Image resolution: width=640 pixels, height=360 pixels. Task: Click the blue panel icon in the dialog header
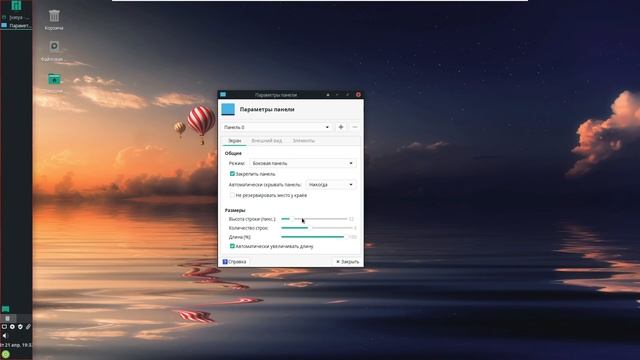click(228, 109)
